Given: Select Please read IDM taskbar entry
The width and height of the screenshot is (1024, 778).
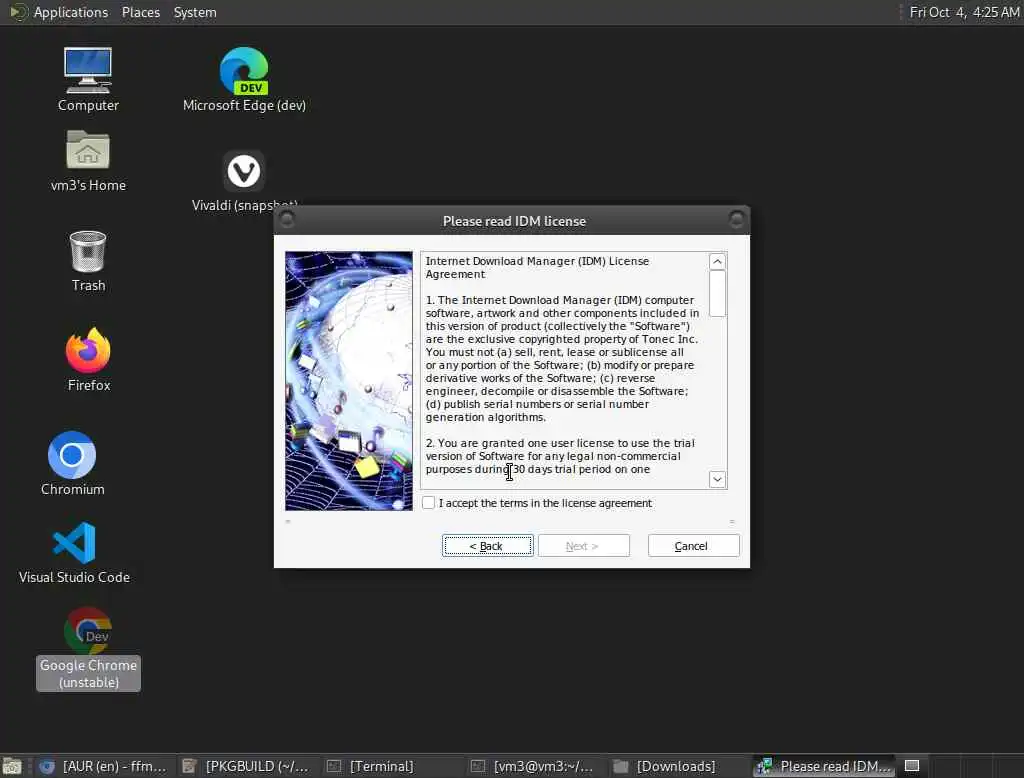Looking at the screenshot, I should [824, 766].
